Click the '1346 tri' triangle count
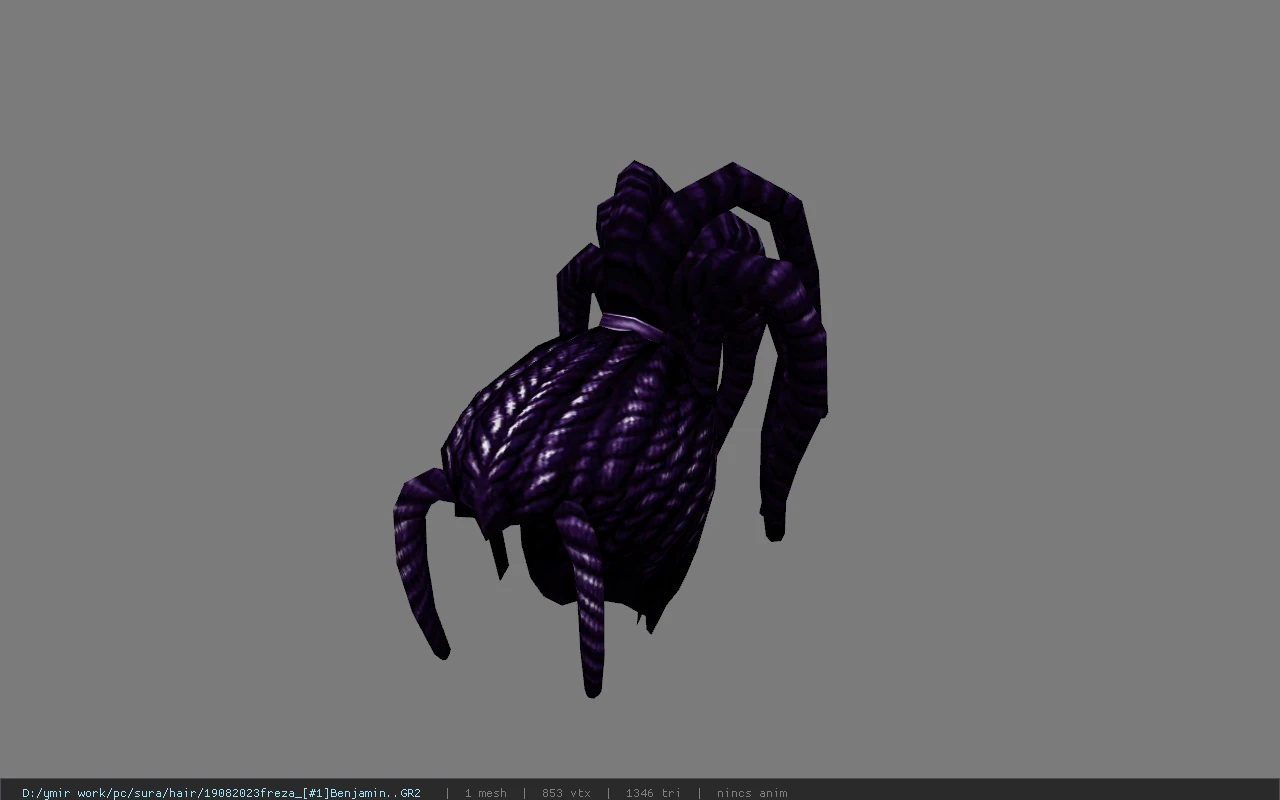 tap(653, 793)
